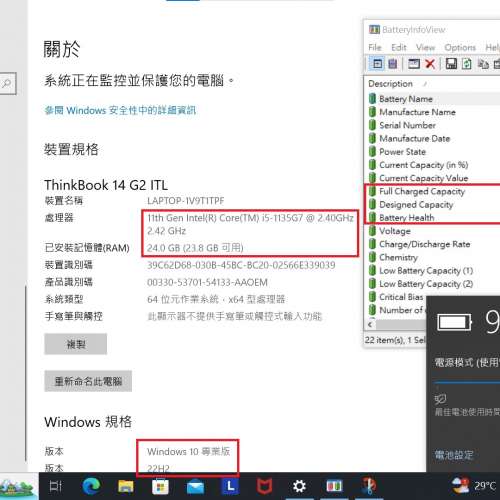Click the first BatteryInfoView toolbar icon

coord(377,63)
